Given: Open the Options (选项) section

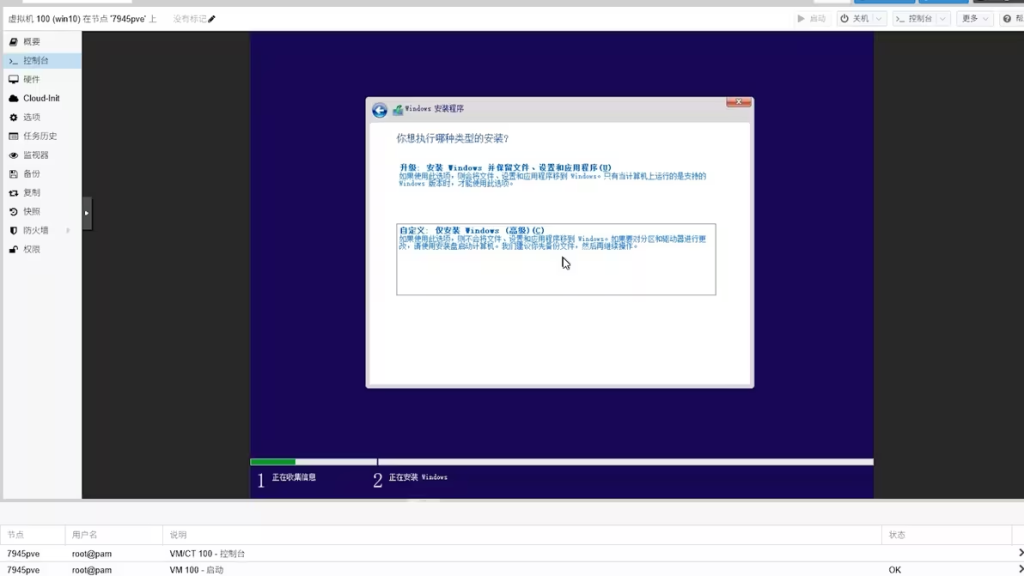Looking at the screenshot, I should coord(32,117).
